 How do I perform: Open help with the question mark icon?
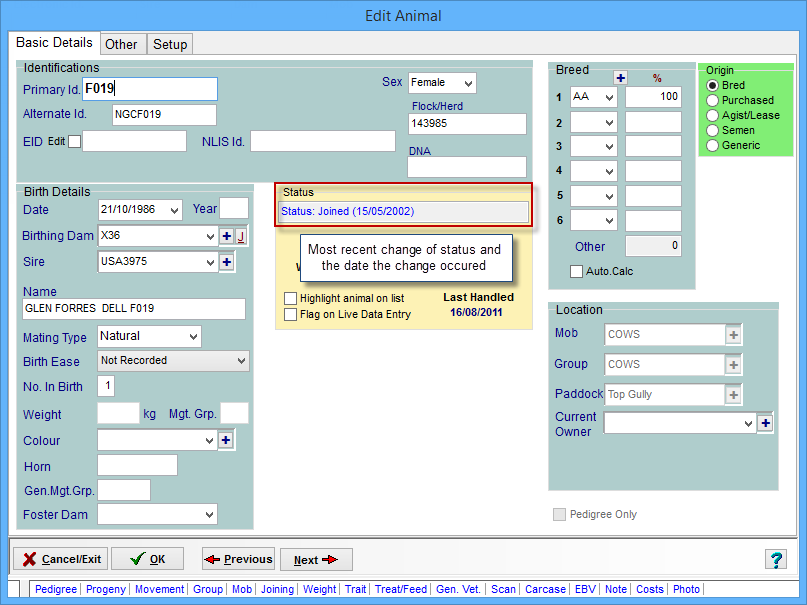[775, 559]
